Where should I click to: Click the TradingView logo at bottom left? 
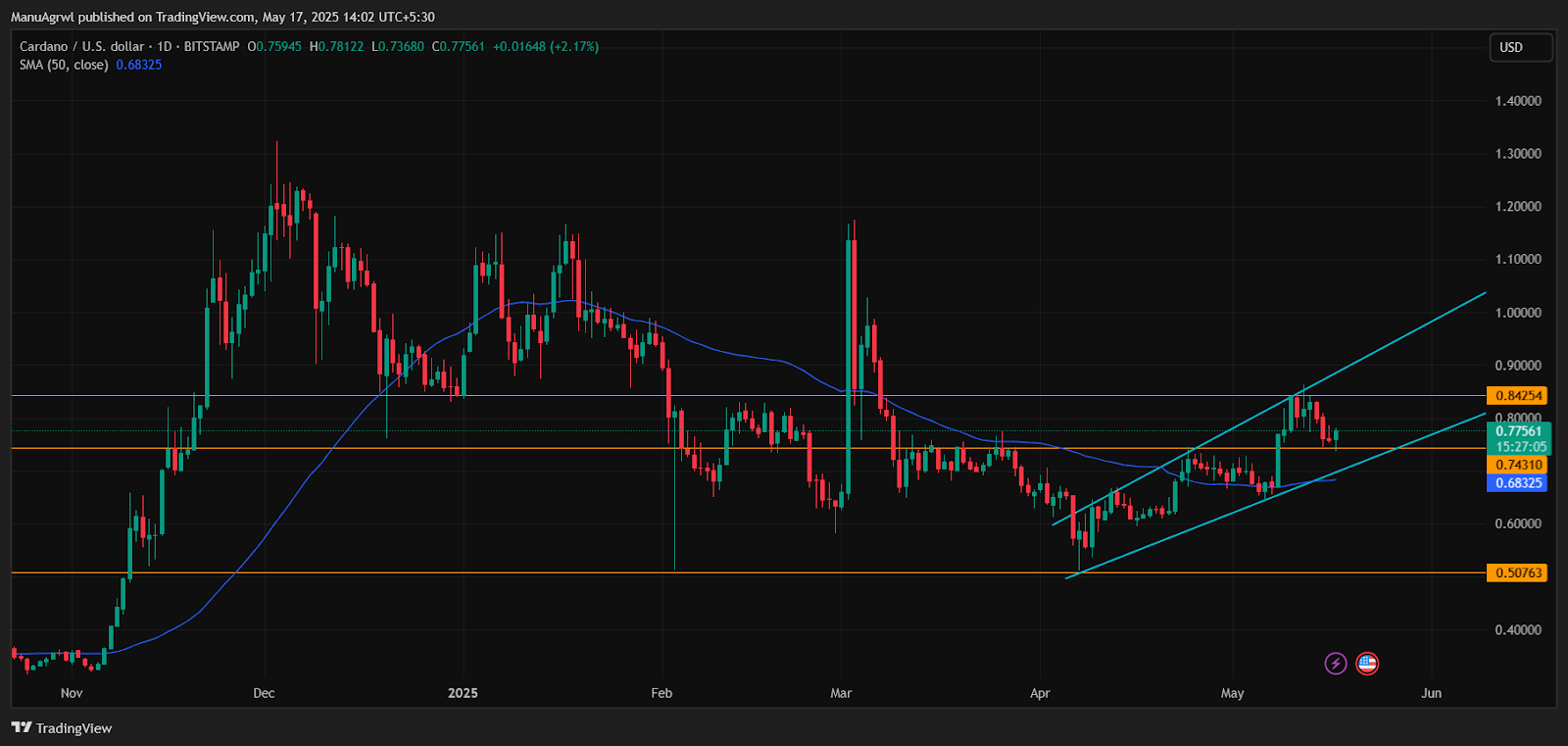[62, 728]
